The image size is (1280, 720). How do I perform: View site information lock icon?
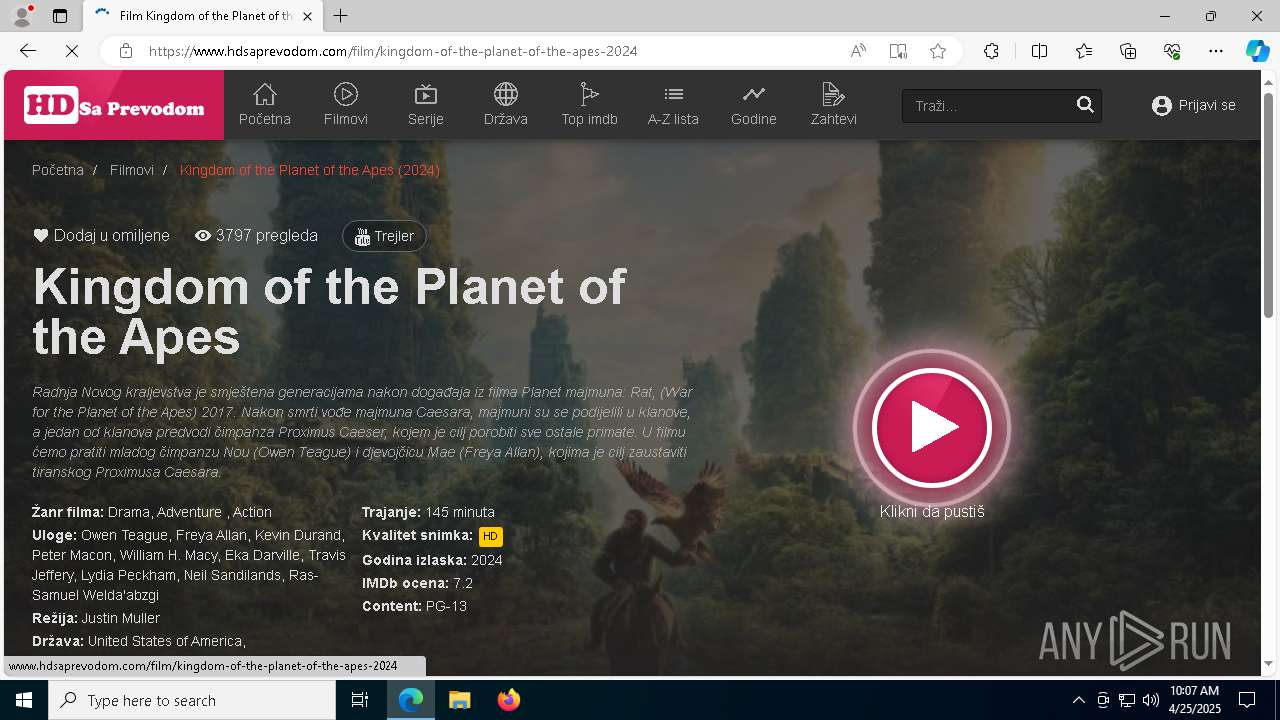[x=126, y=51]
